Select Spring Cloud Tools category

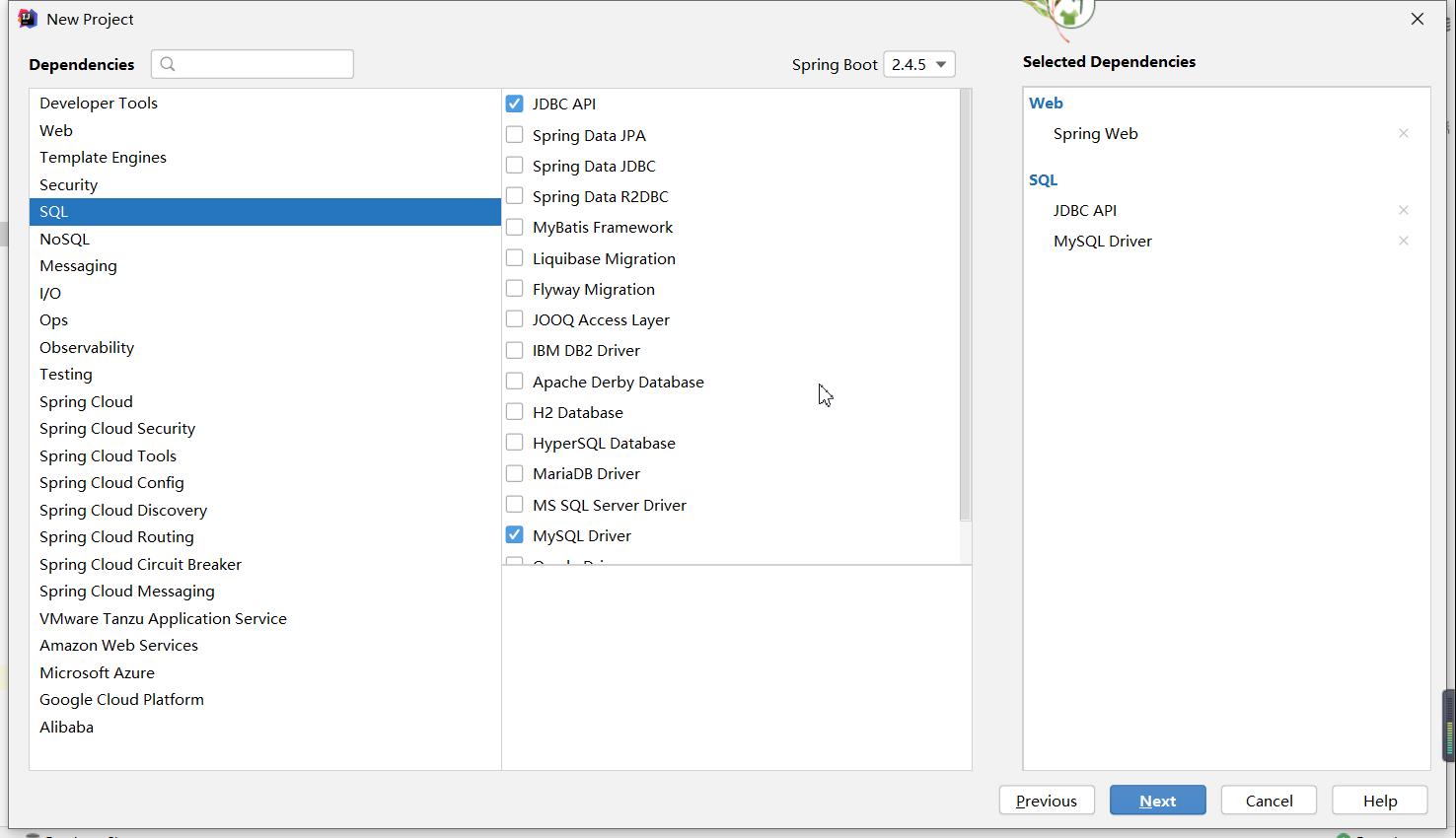click(x=264, y=455)
